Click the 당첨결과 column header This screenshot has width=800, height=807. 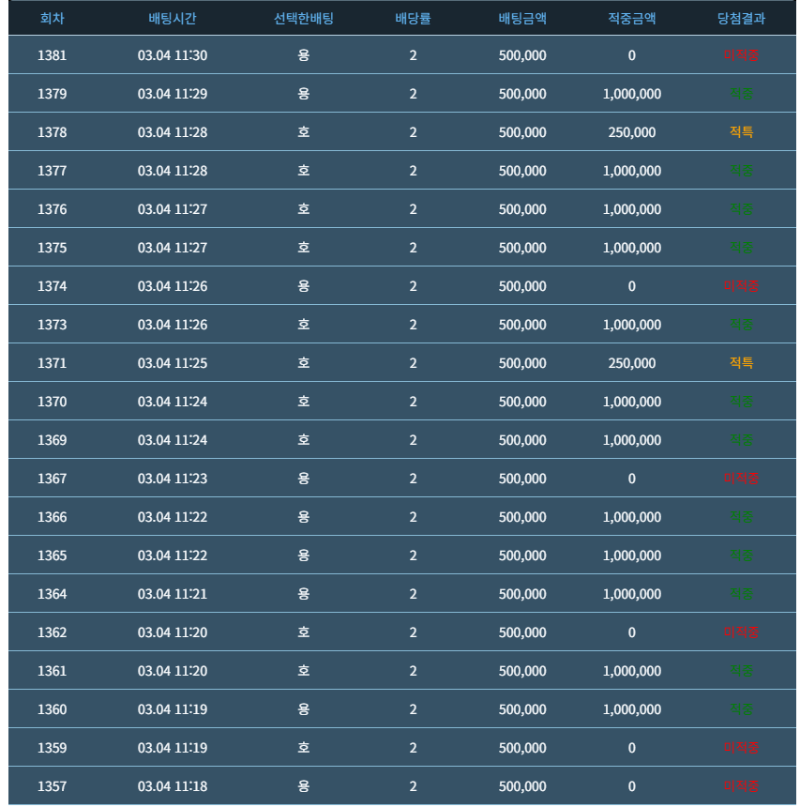tap(741, 18)
